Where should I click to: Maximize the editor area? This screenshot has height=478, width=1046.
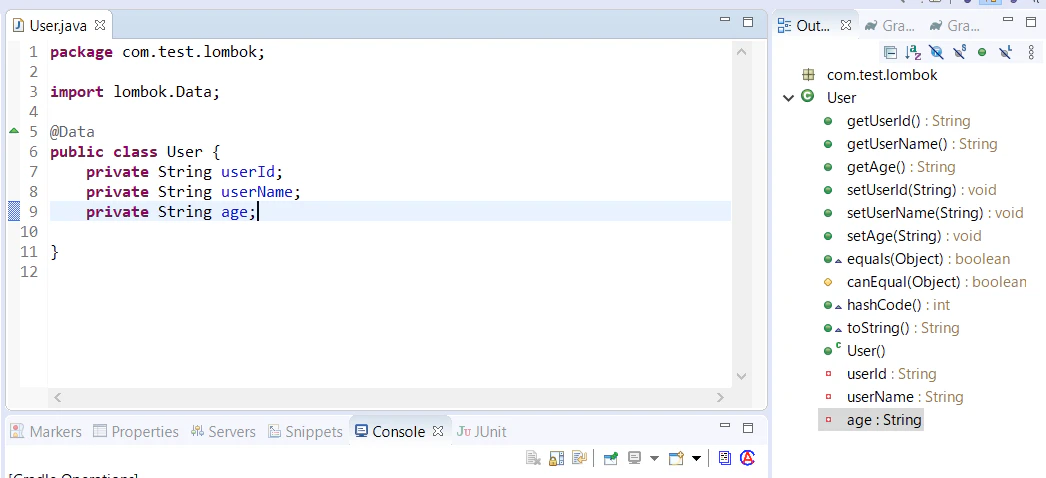(x=748, y=21)
